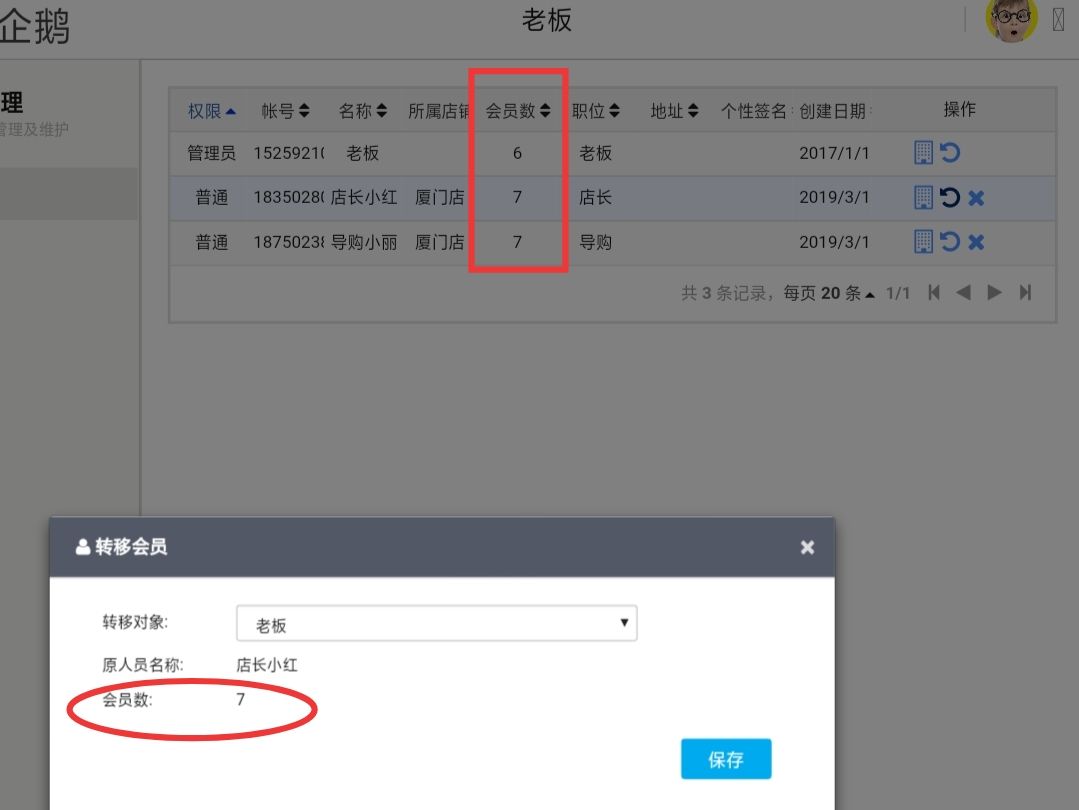
Task: Click the store icon for 导购小丽
Action: point(924,242)
